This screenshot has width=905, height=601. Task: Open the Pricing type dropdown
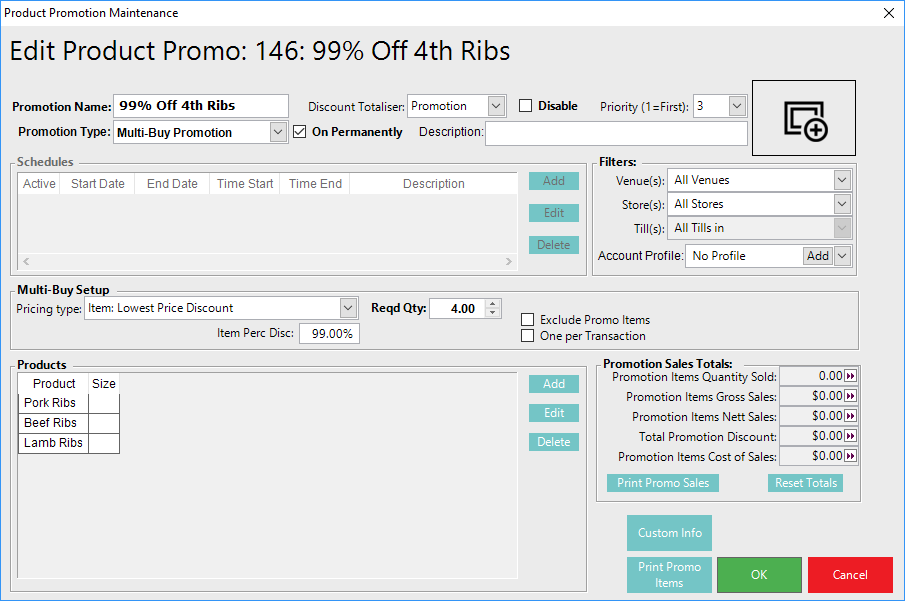[348, 308]
